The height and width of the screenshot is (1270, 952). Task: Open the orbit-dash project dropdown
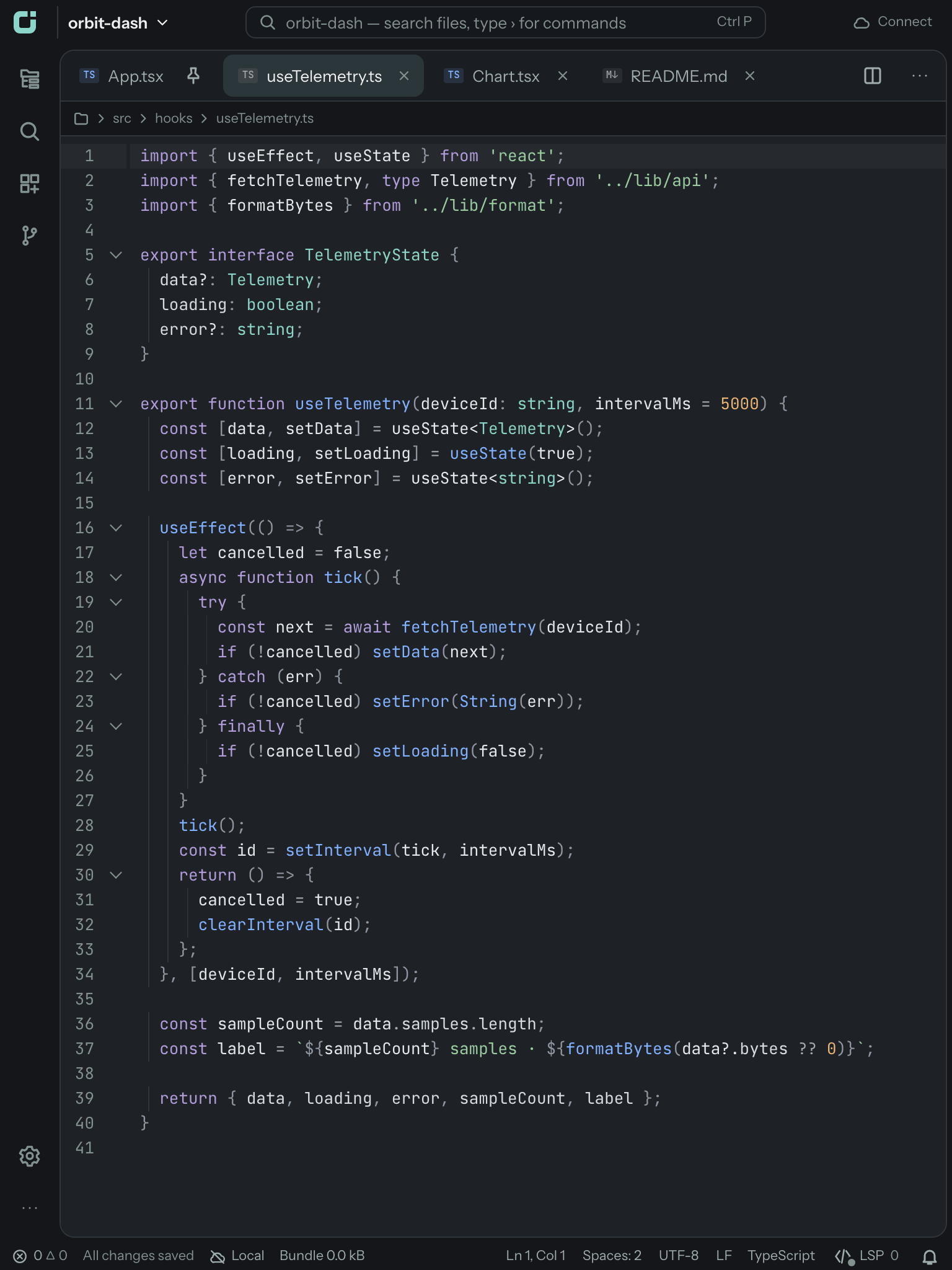[x=118, y=23]
